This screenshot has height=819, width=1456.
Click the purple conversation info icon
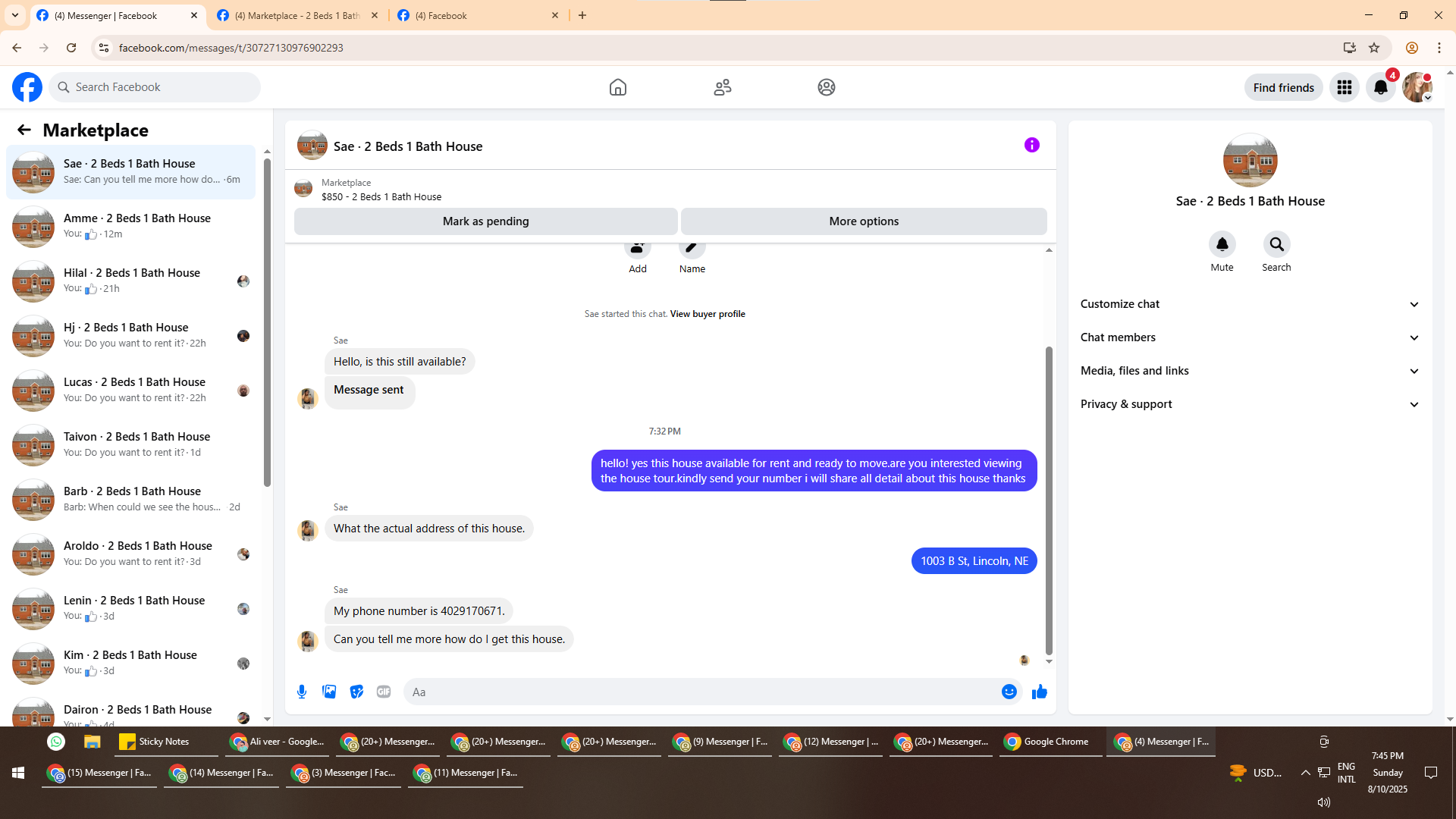1031,145
